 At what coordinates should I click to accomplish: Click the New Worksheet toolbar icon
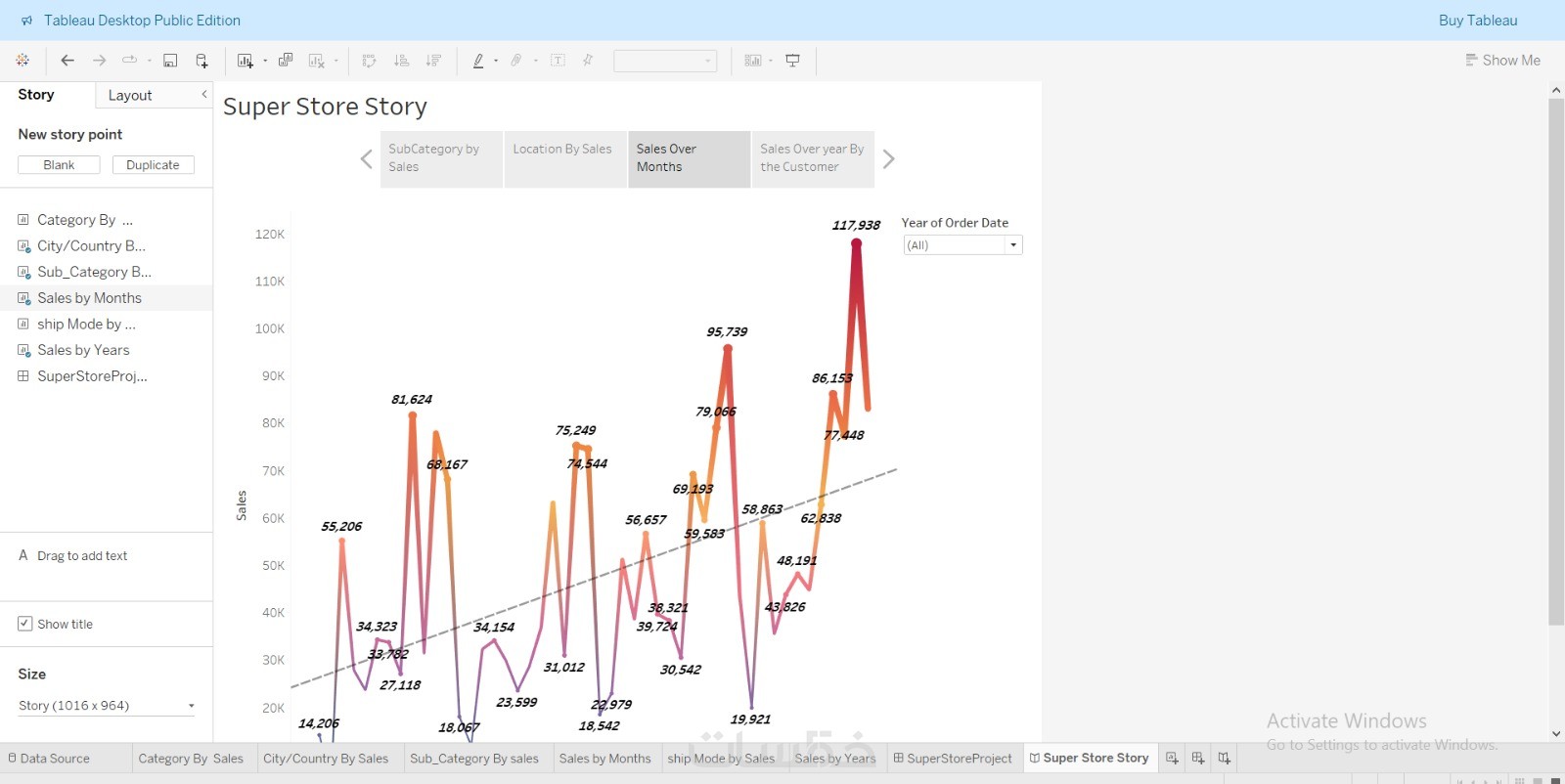tap(245, 61)
